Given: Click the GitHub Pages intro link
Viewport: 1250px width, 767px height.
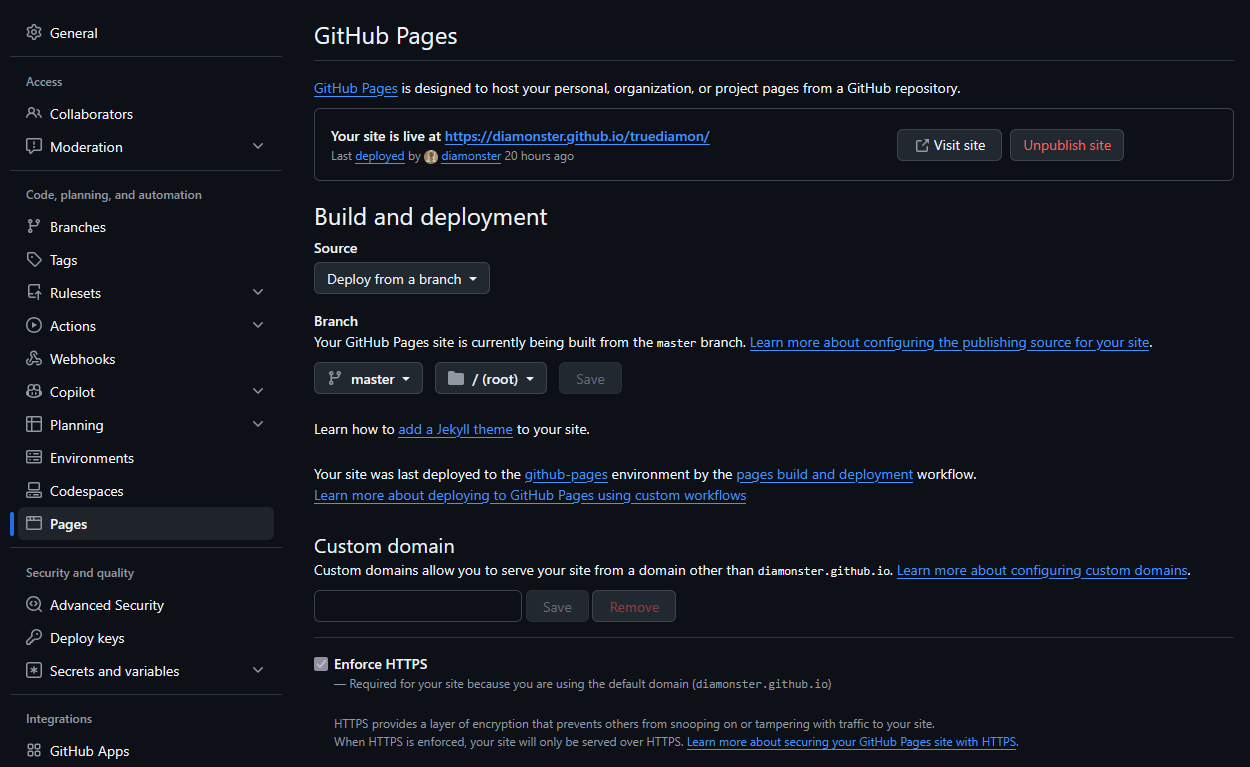Looking at the screenshot, I should [x=356, y=88].
